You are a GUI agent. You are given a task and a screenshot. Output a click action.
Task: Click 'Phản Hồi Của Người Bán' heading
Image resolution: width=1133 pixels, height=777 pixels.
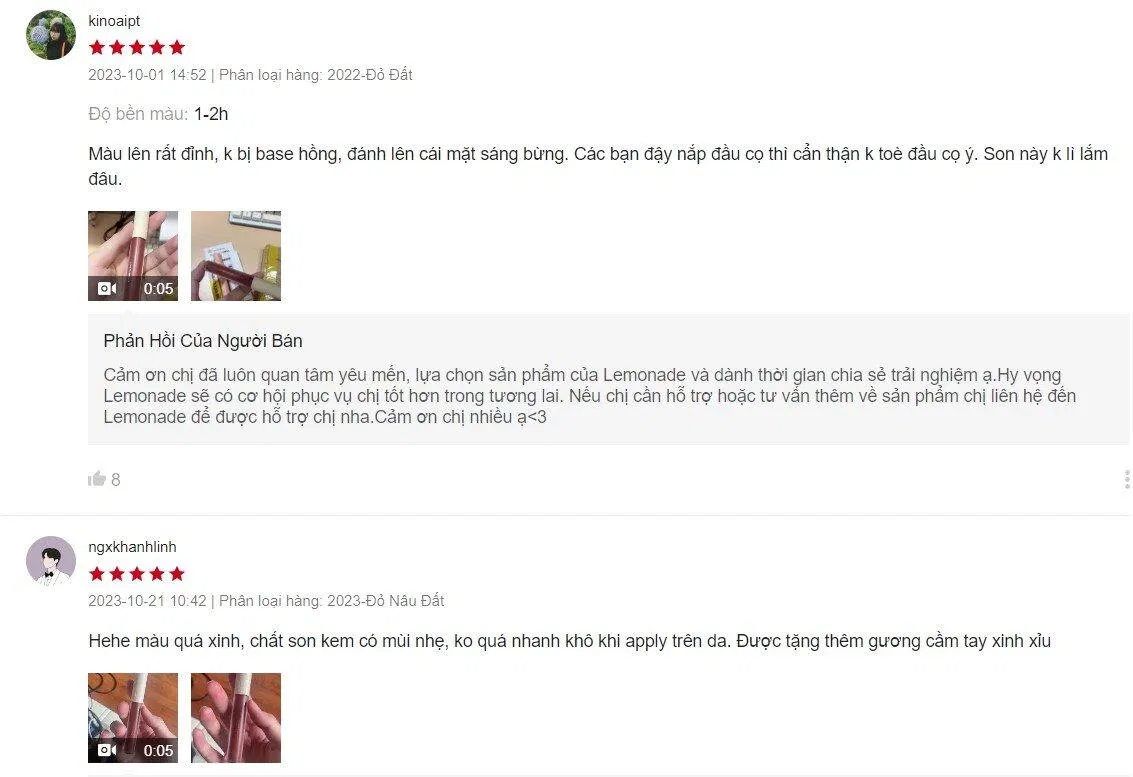[203, 341]
